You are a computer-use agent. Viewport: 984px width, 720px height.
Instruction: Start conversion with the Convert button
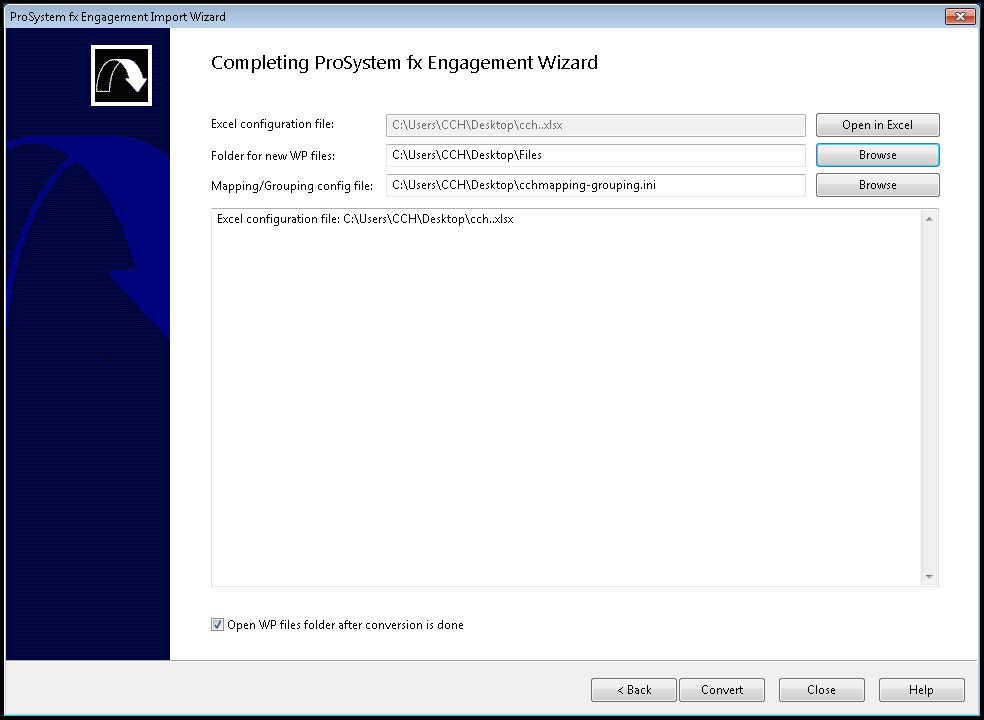pos(722,690)
